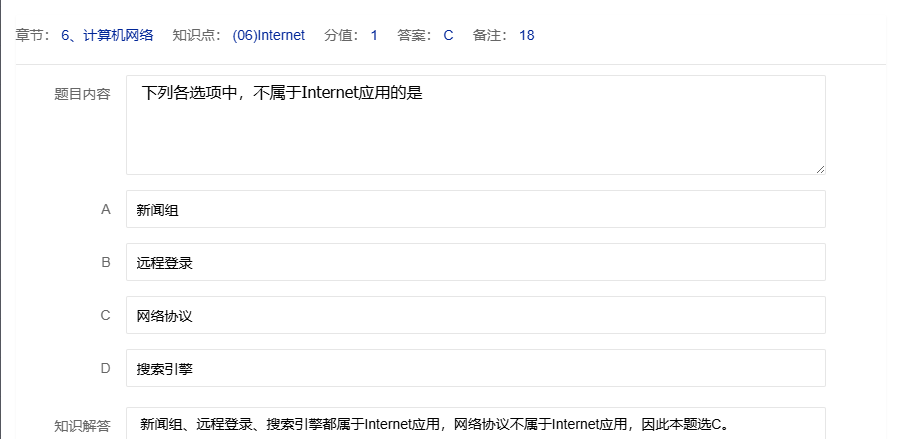The image size is (897, 439).
Task: Focus the 知识解答 explanation field
Action: point(475,424)
